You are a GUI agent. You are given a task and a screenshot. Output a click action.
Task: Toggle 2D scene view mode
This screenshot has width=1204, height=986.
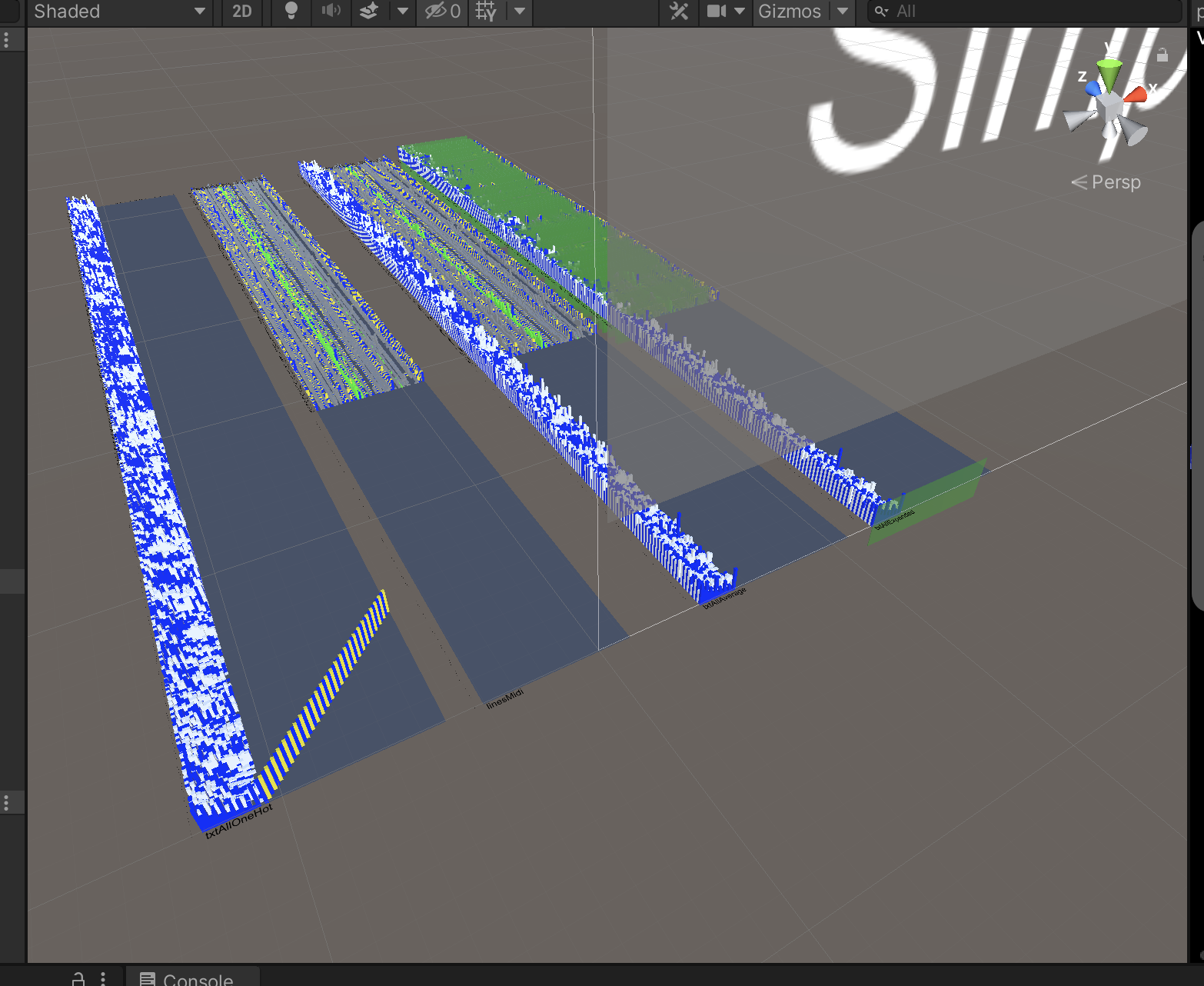[242, 12]
